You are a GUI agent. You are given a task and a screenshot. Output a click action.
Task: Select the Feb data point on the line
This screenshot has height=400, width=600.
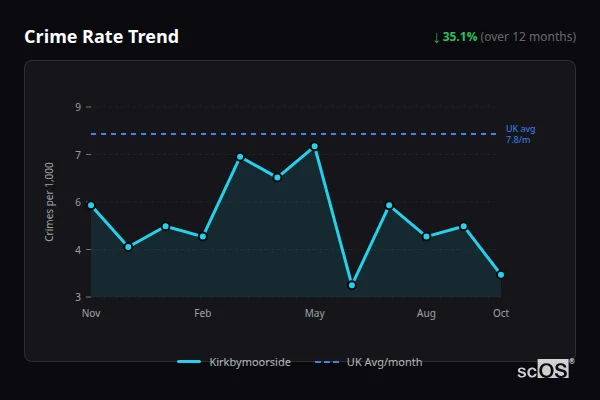tap(203, 237)
